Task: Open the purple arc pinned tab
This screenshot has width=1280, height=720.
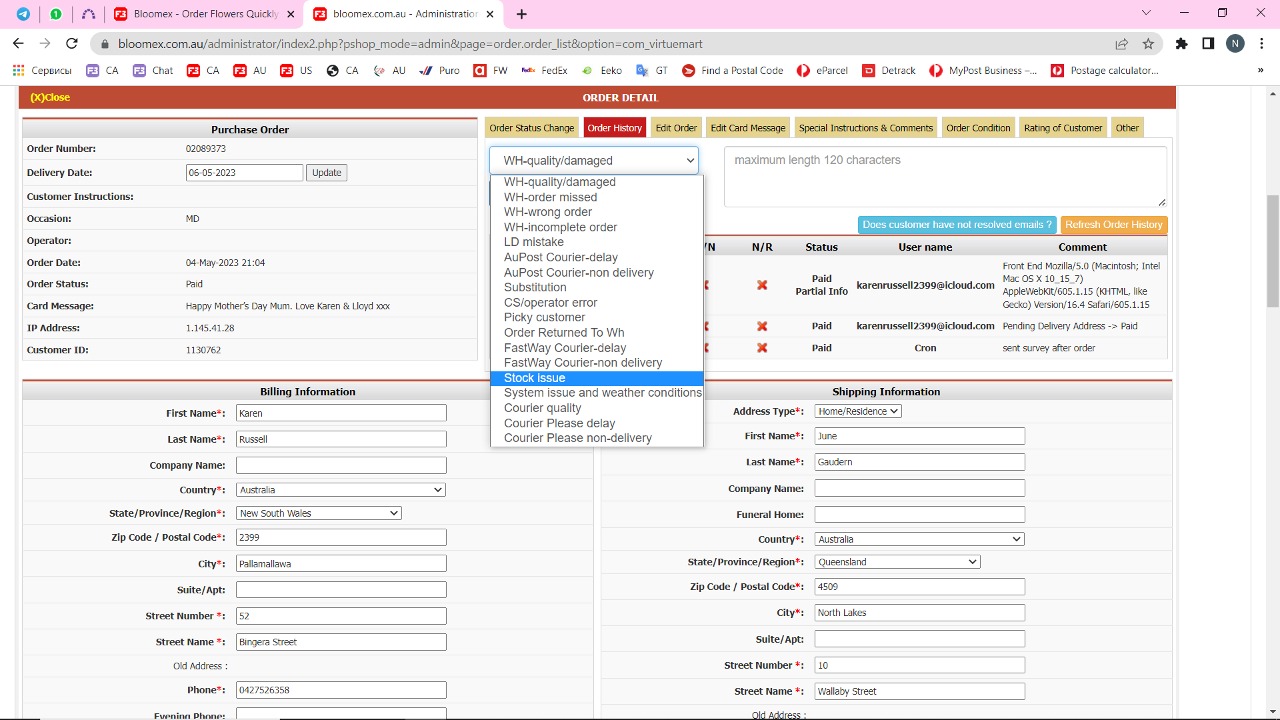Action: pos(88,14)
